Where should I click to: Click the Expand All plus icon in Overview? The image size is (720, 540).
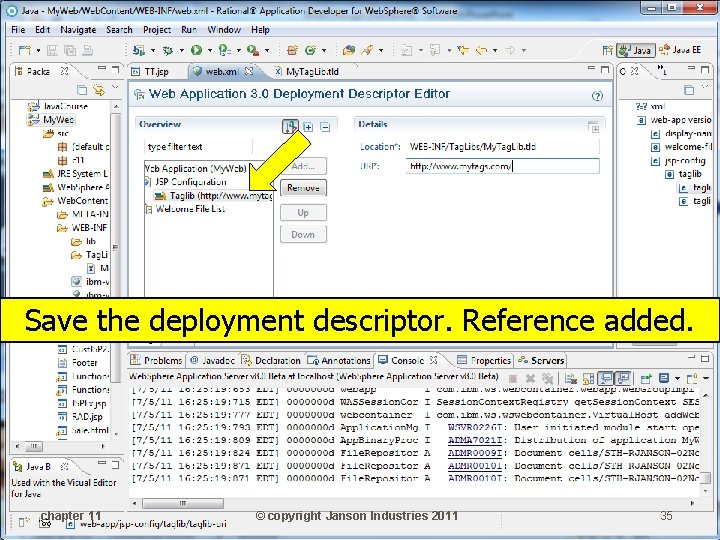(308, 127)
